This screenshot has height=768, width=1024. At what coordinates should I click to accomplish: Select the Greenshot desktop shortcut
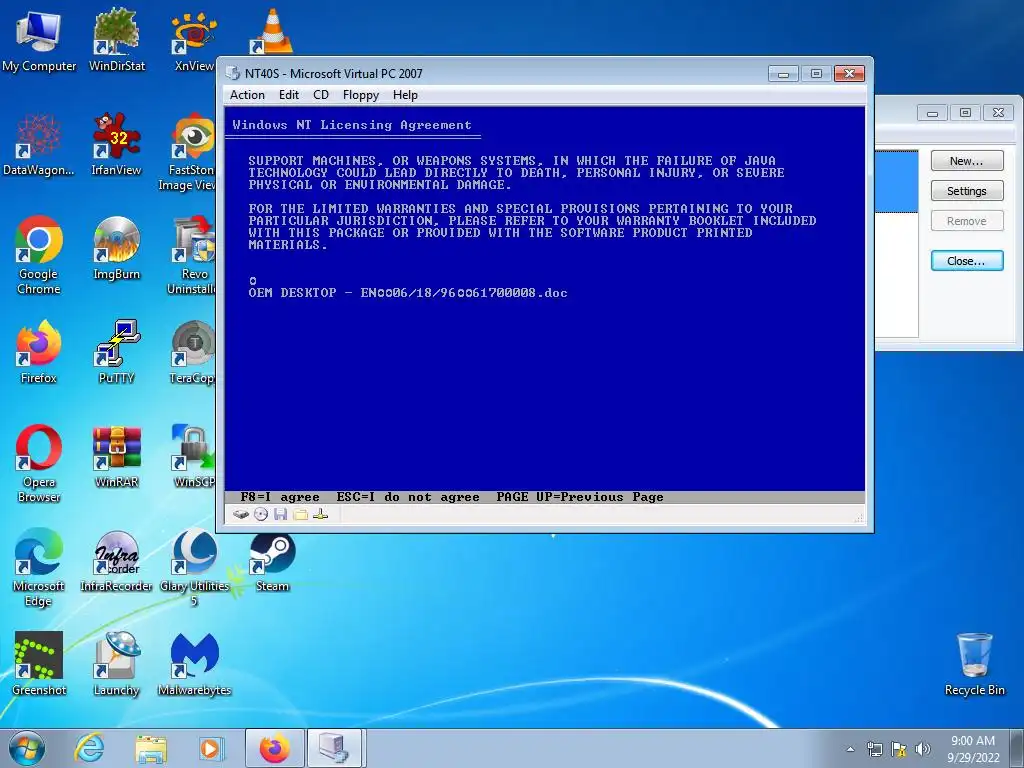click(39, 664)
